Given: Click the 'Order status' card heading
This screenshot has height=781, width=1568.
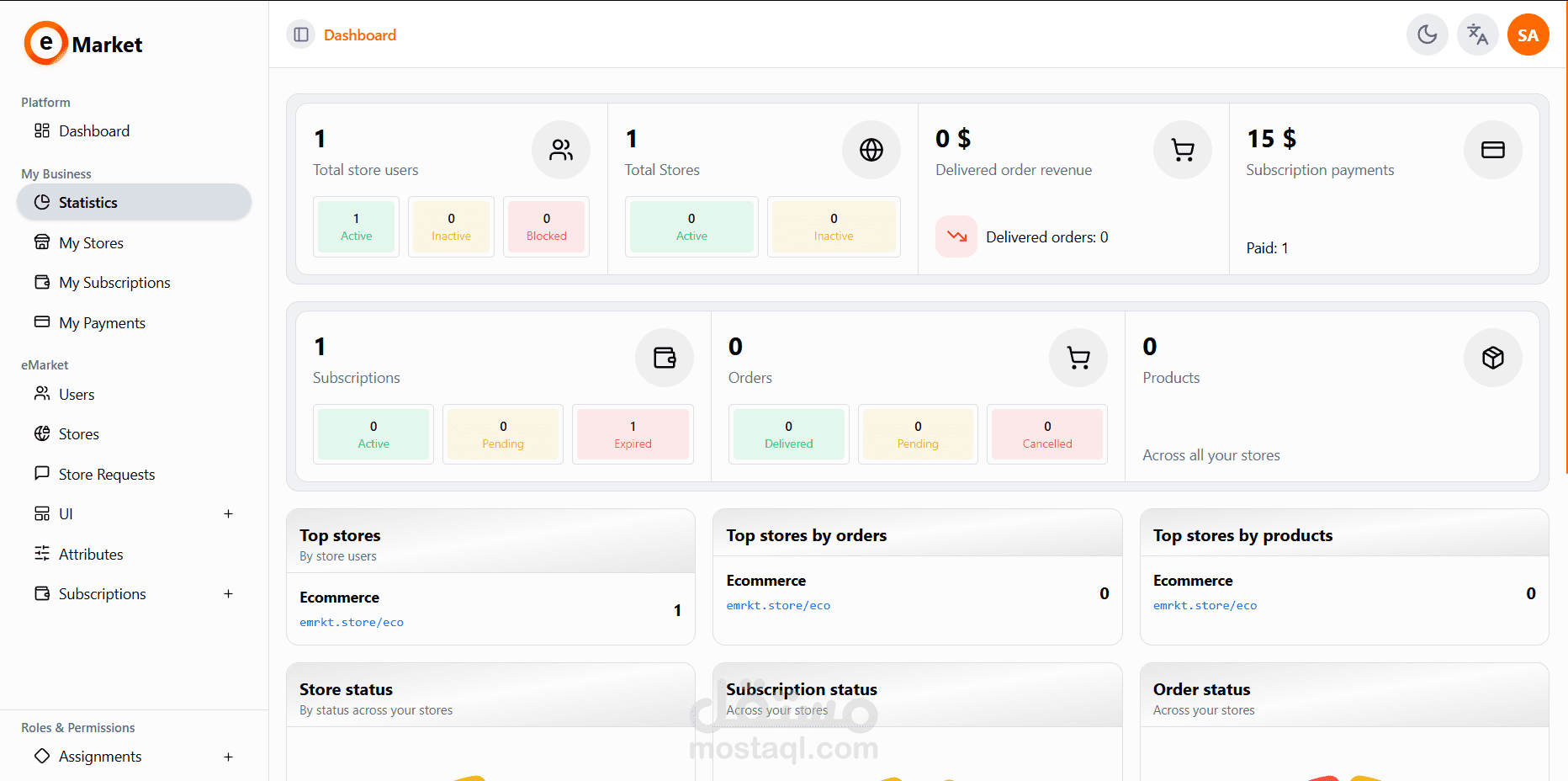Looking at the screenshot, I should (1201, 689).
